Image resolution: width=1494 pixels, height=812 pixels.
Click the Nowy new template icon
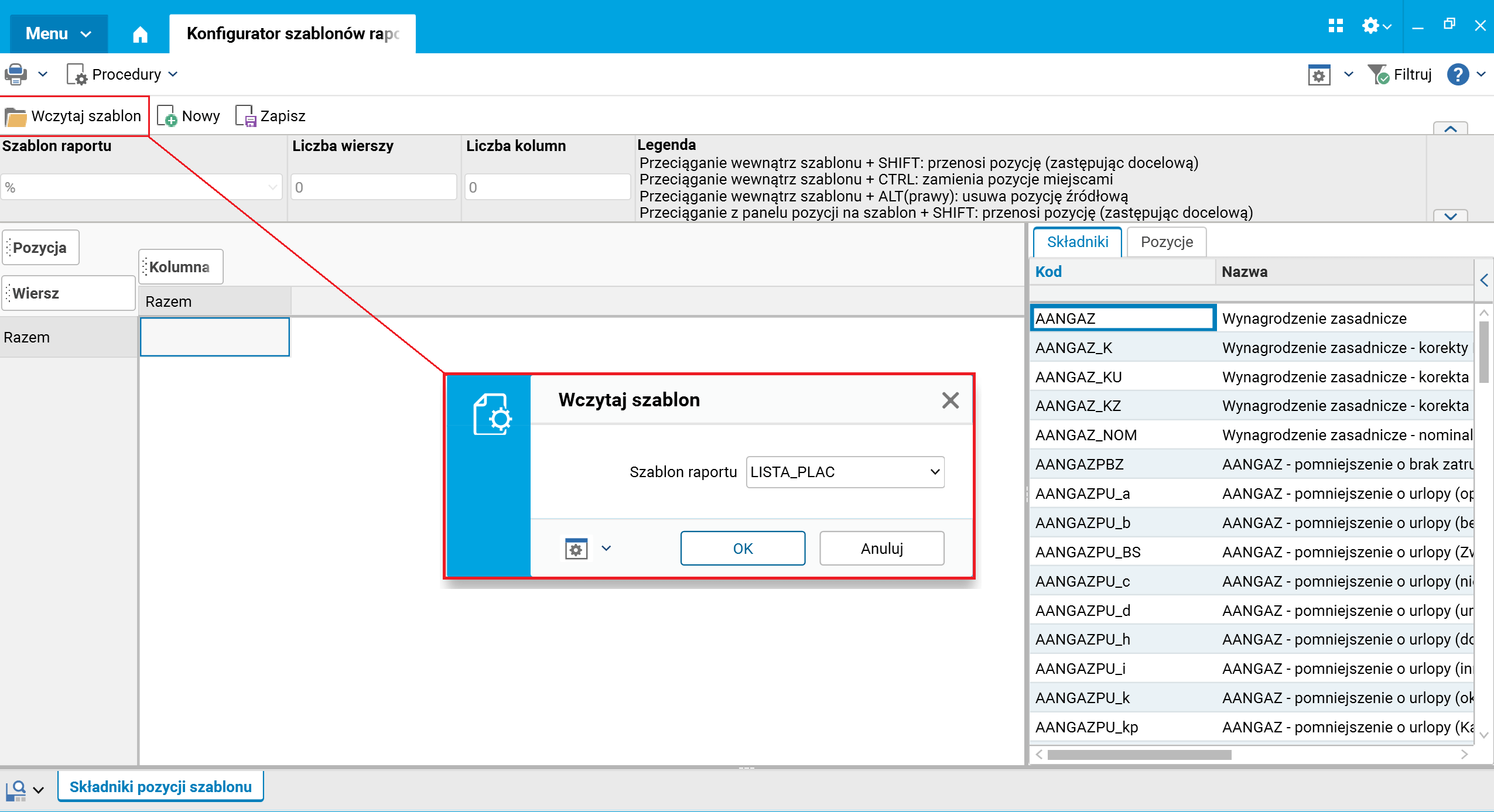[x=167, y=116]
